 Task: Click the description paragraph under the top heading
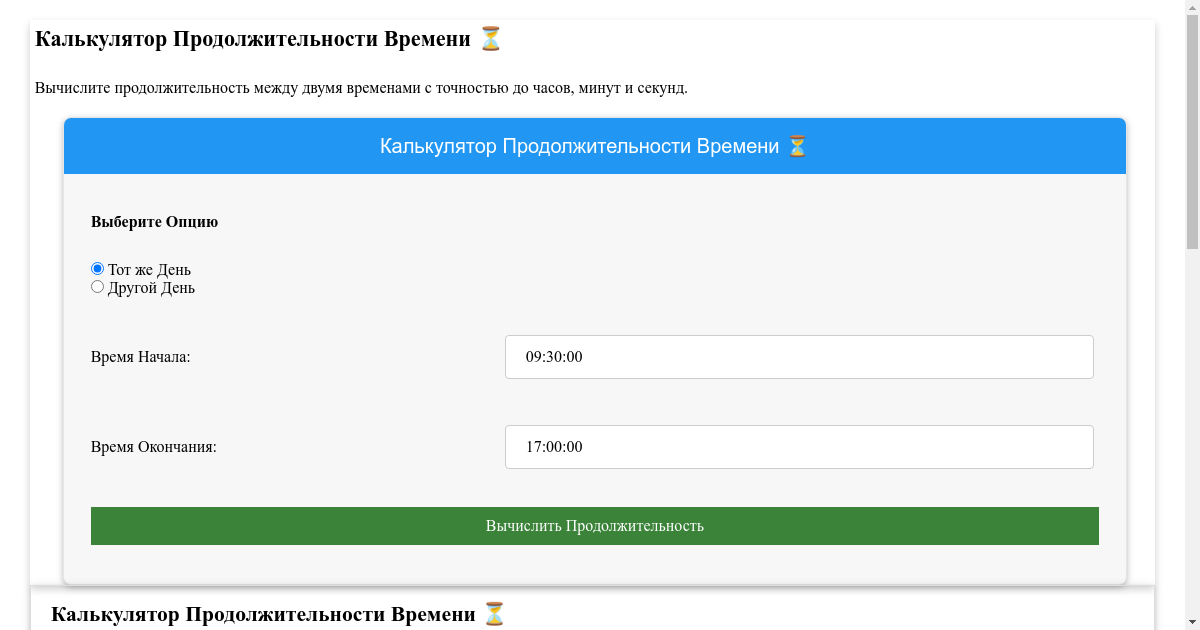[361, 88]
